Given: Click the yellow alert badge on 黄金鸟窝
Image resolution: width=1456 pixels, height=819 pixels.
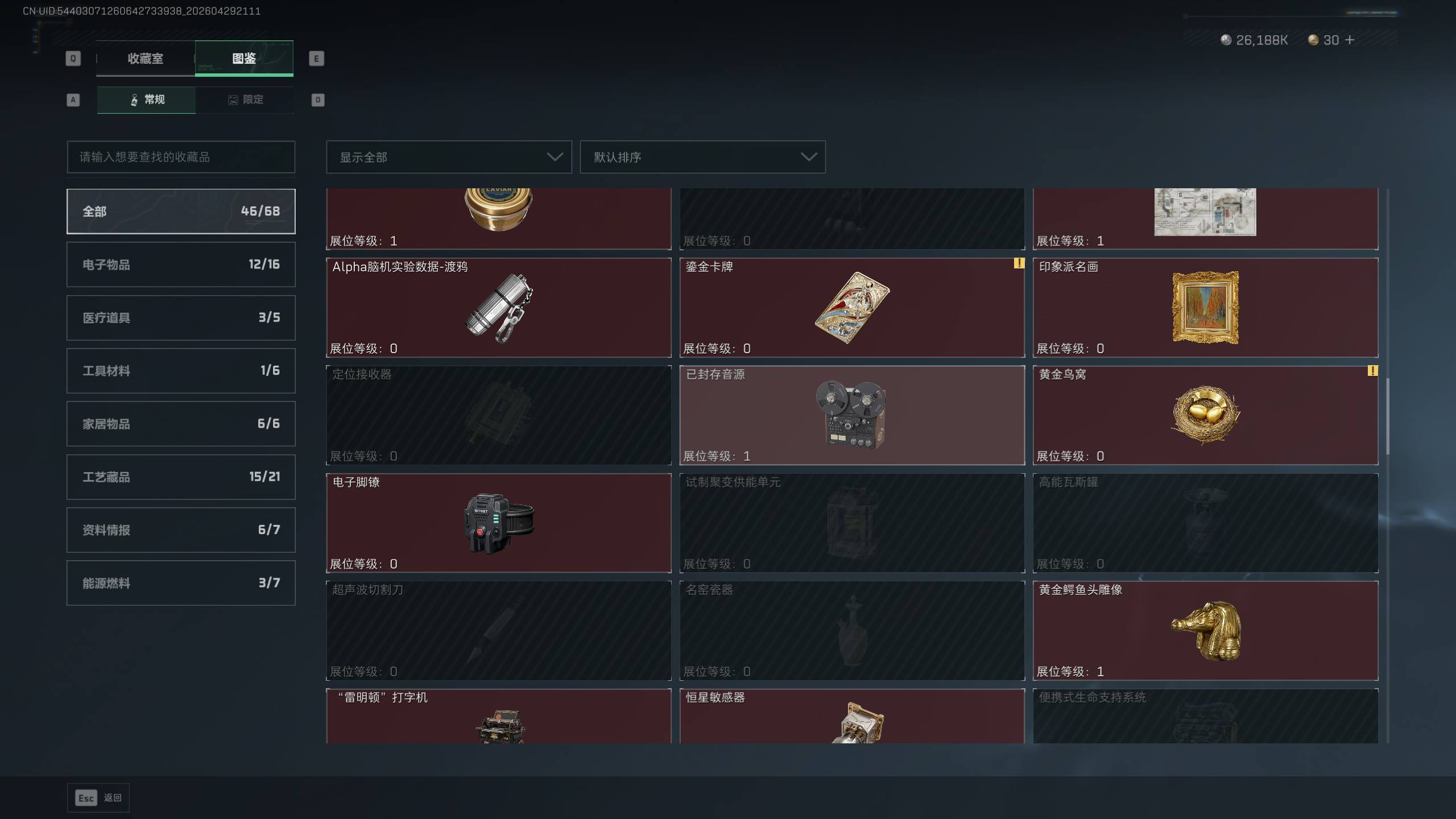Looking at the screenshot, I should tap(1372, 371).
